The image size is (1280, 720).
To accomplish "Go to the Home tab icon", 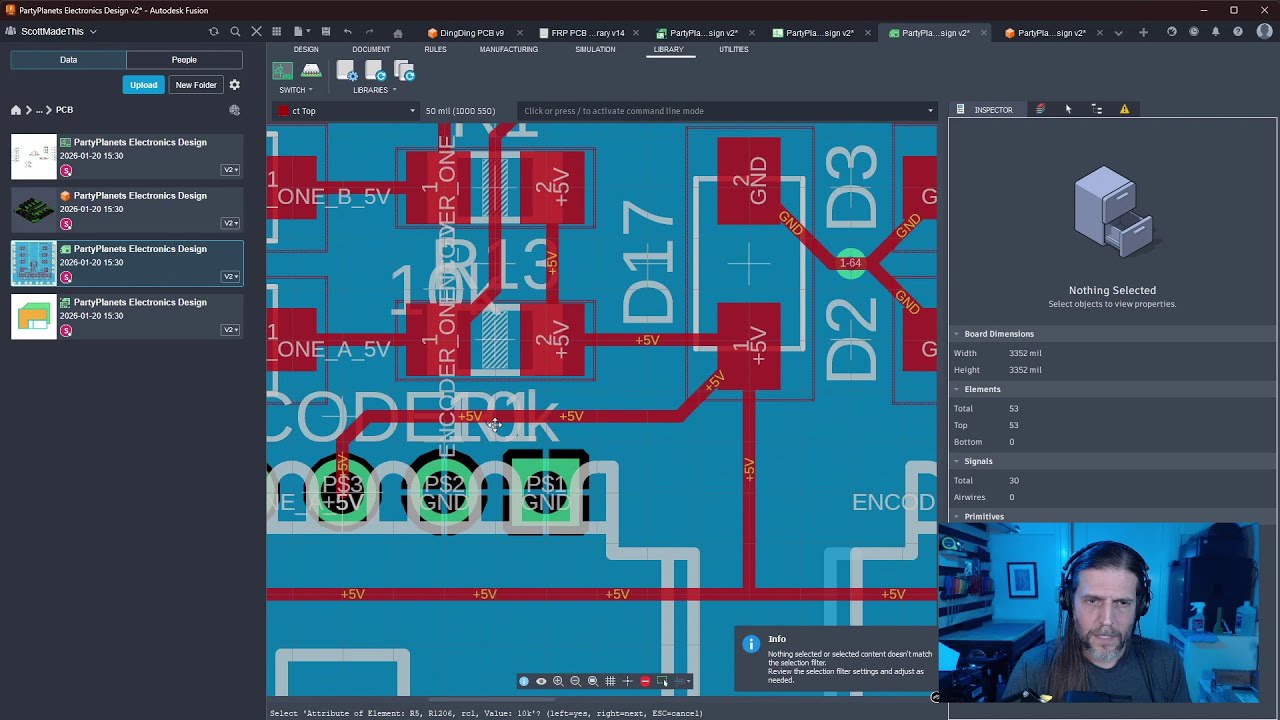I will [x=398, y=33].
